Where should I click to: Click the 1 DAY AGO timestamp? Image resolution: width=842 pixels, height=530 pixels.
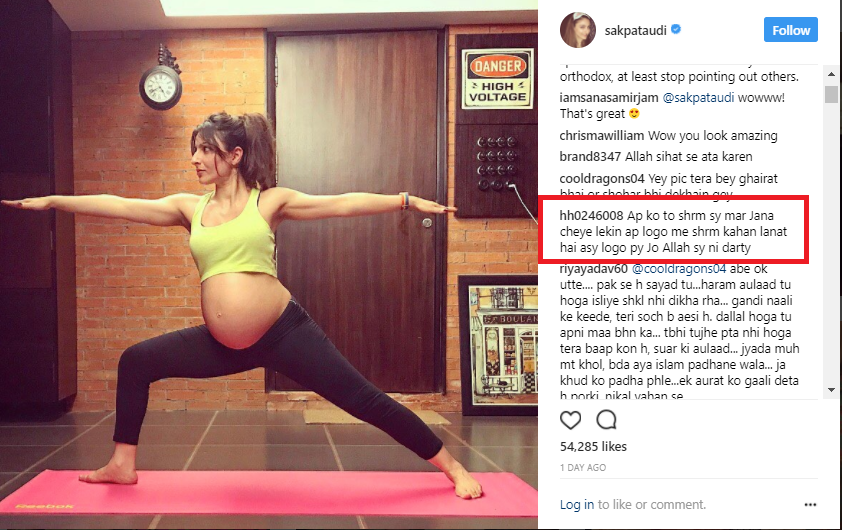pyautogui.click(x=583, y=468)
